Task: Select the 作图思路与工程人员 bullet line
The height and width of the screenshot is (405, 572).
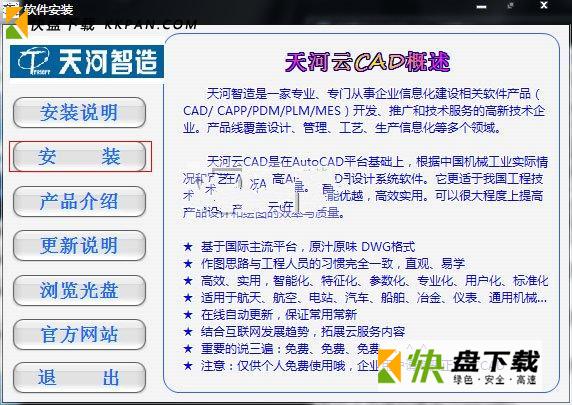Action: coord(324,263)
